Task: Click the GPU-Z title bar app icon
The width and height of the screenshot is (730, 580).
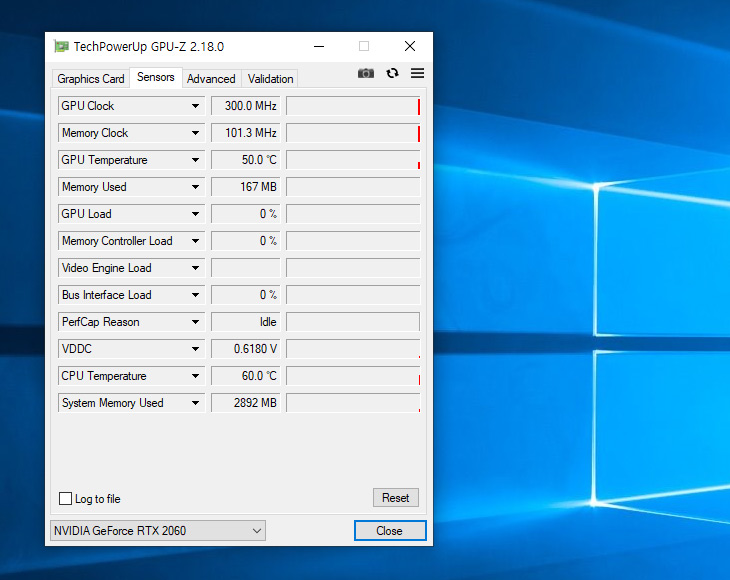Action: point(61,46)
